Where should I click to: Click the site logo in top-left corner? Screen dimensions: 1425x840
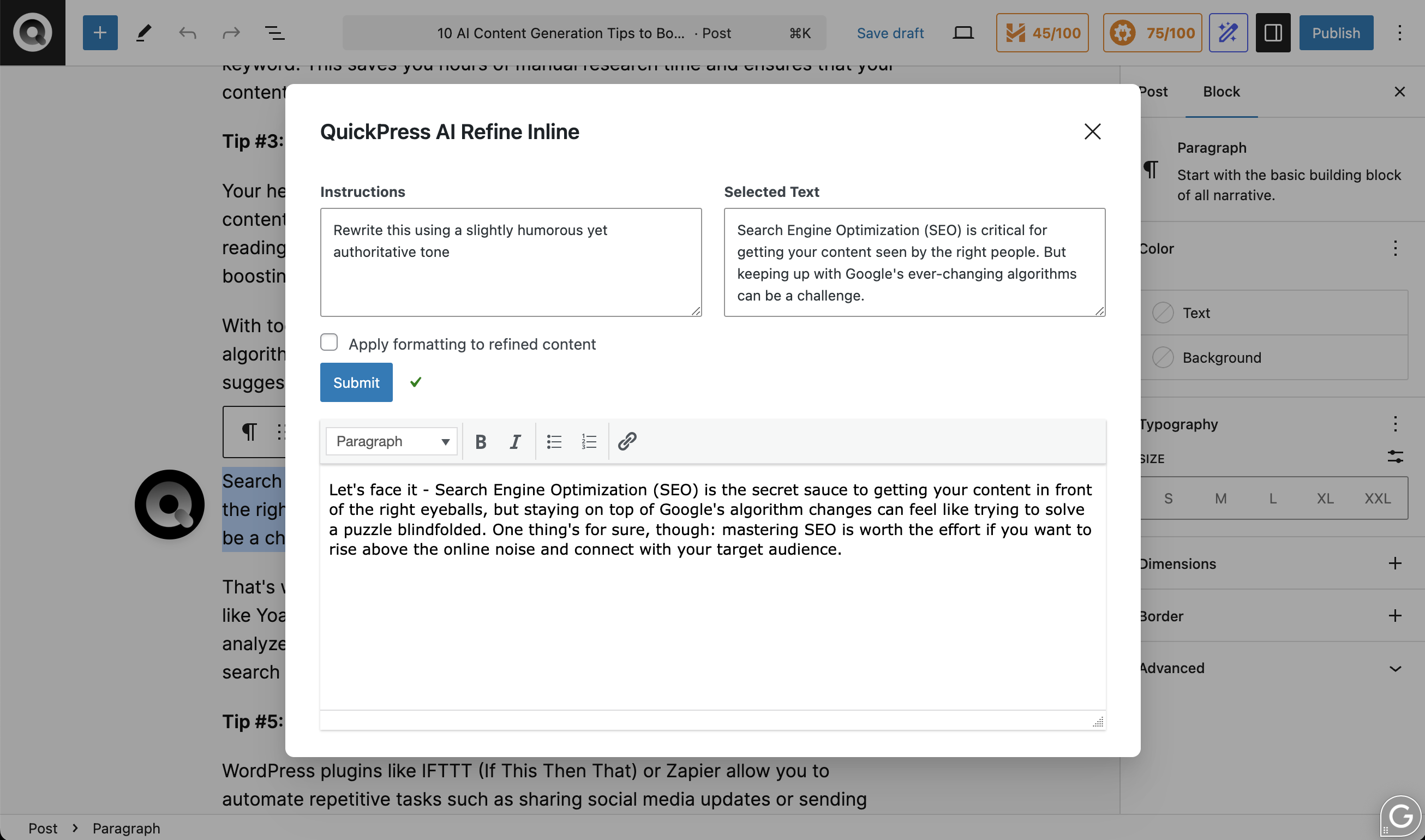33,33
